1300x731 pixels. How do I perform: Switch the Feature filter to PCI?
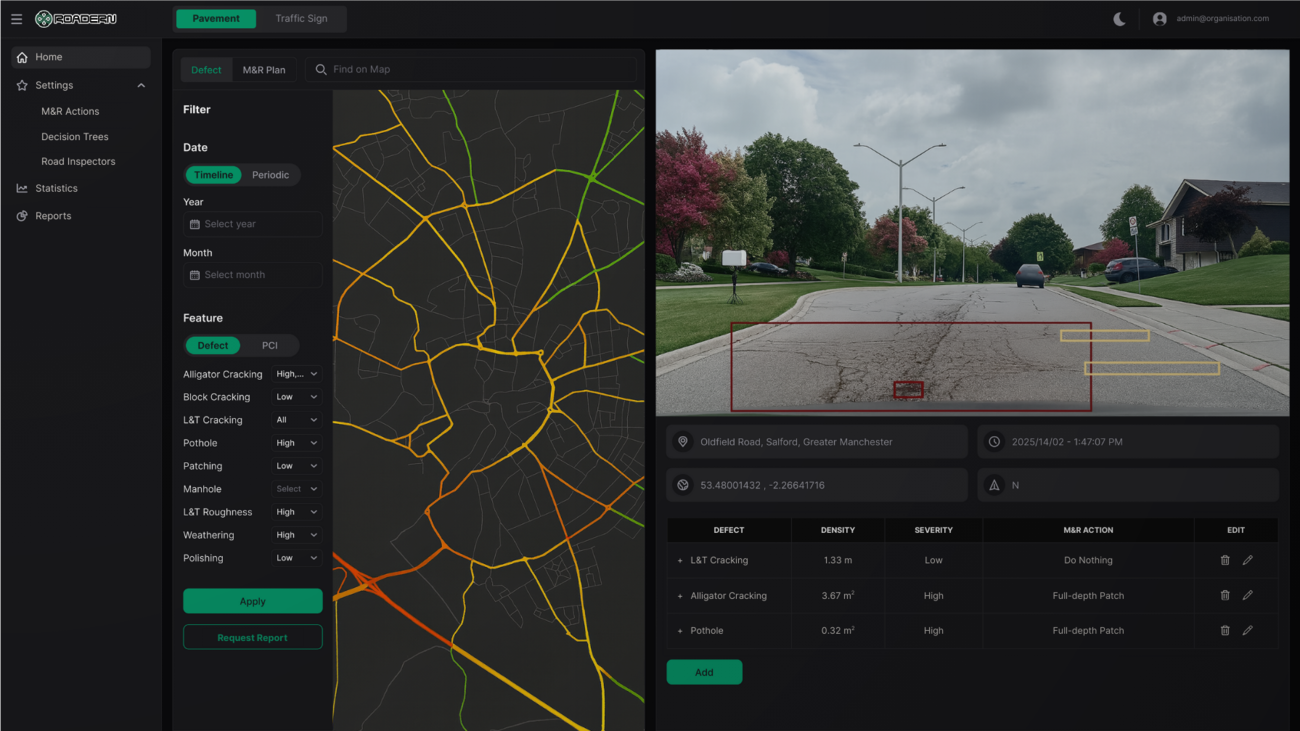pos(269,345)
